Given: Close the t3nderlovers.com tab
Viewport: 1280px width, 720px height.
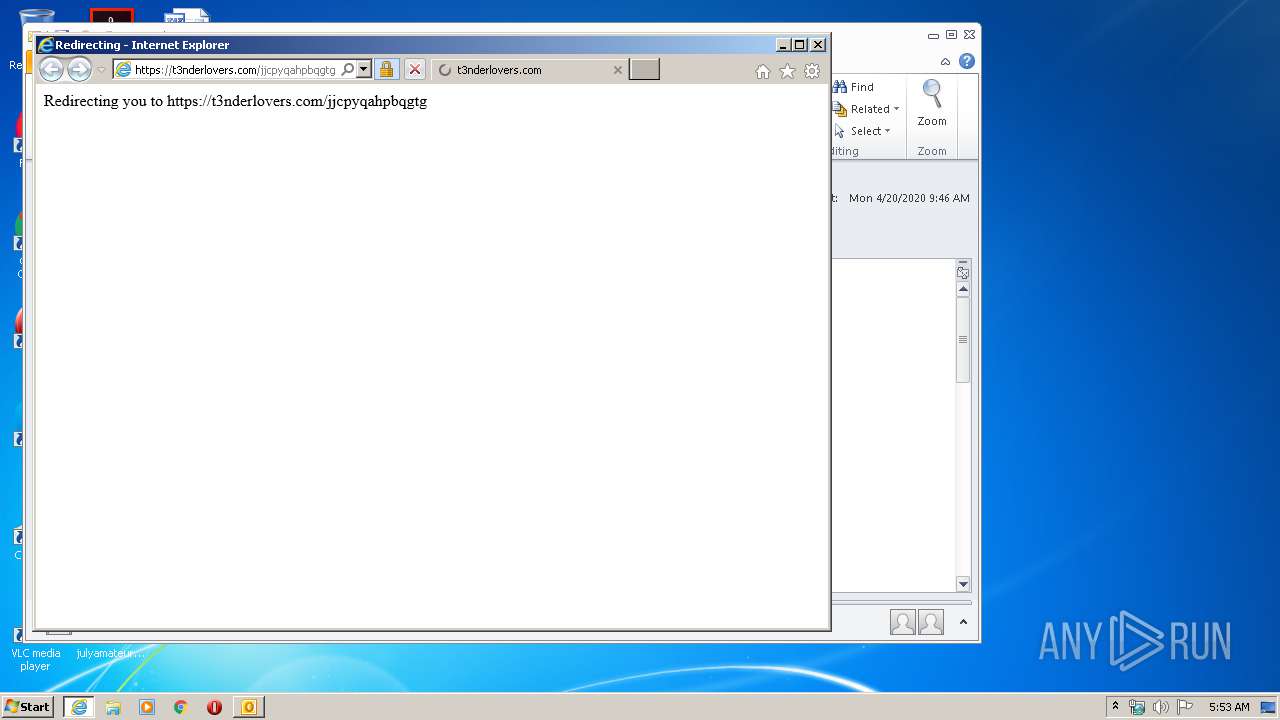Looking at the screenshot, I should click(617, 70).
